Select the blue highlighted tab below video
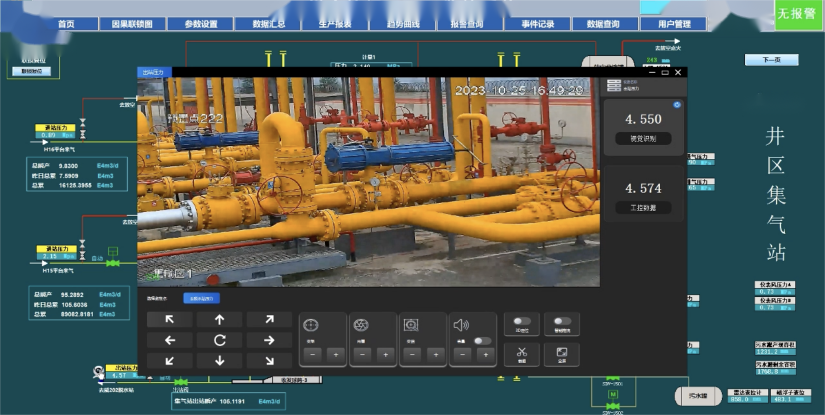 [x=200, y=298]
